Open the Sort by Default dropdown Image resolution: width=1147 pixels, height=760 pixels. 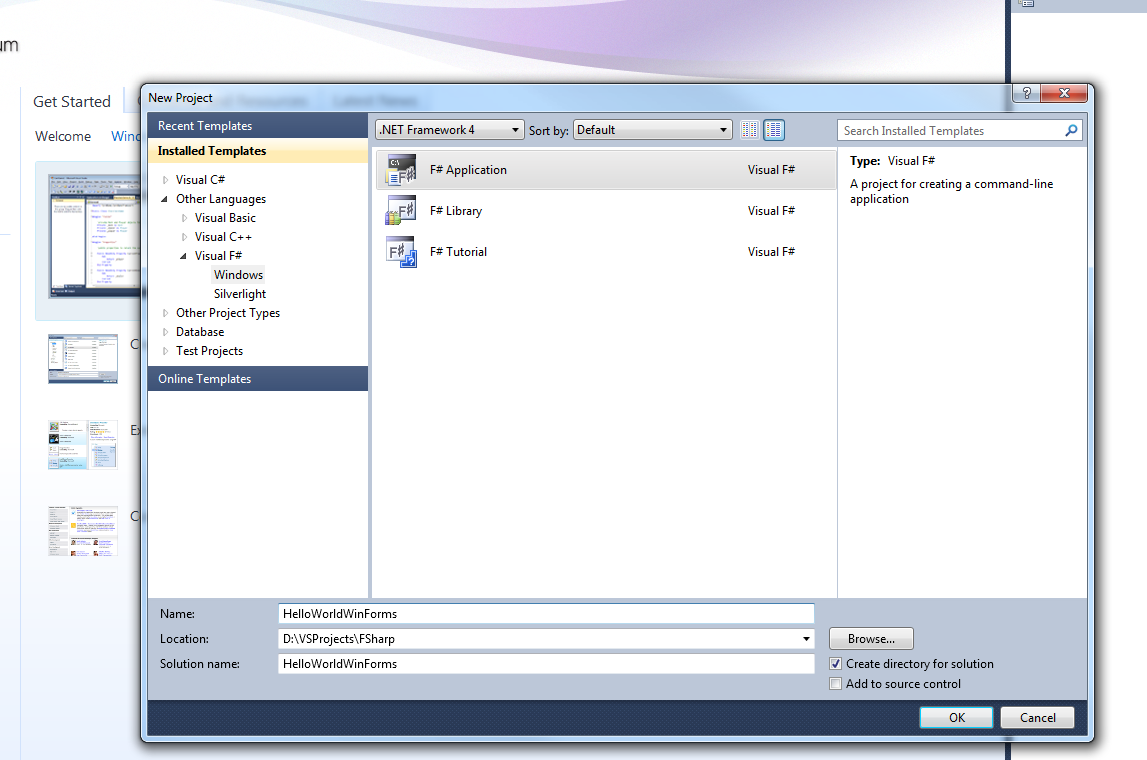653,130
